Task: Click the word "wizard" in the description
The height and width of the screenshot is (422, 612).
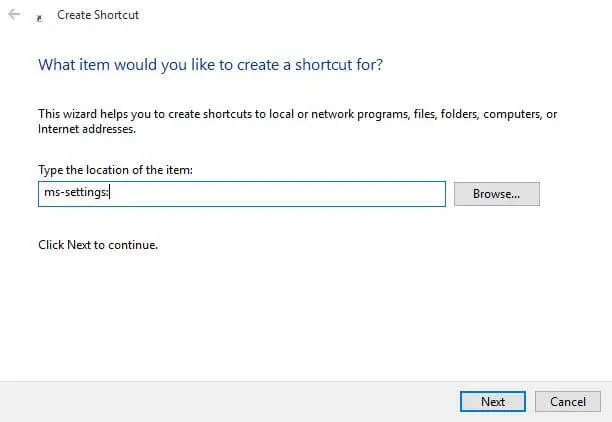Action: (80, 114)
